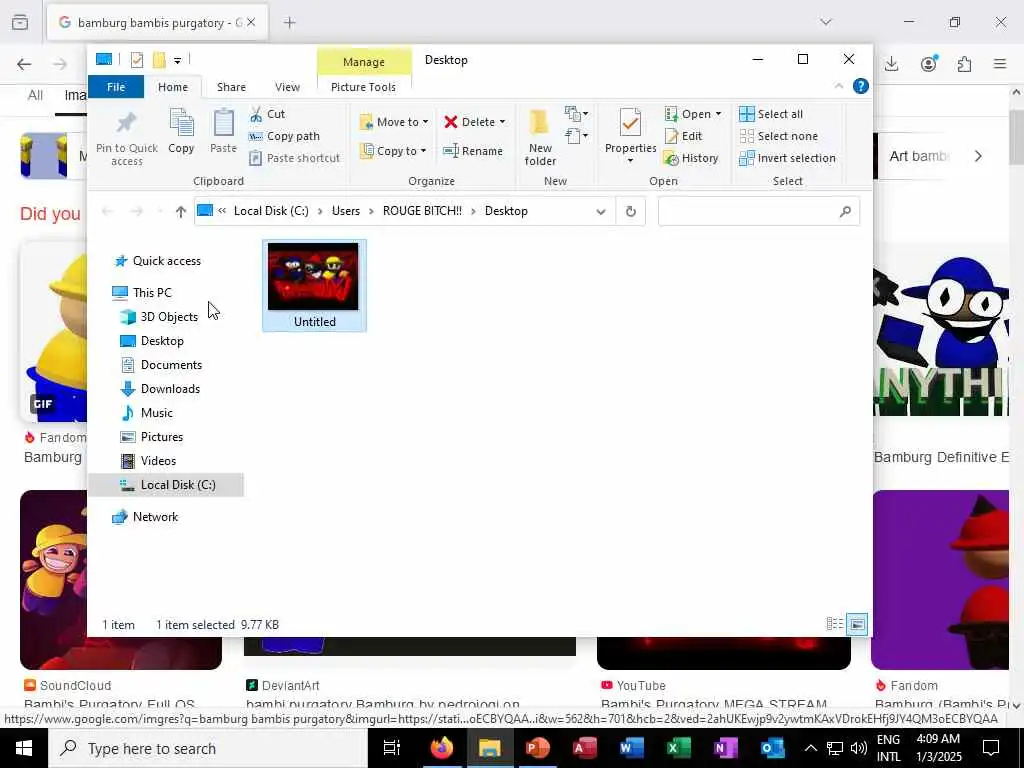The image size is (1024, 768).
Task: Select the Untitled image thumbnail
Action: coord(314,285)
